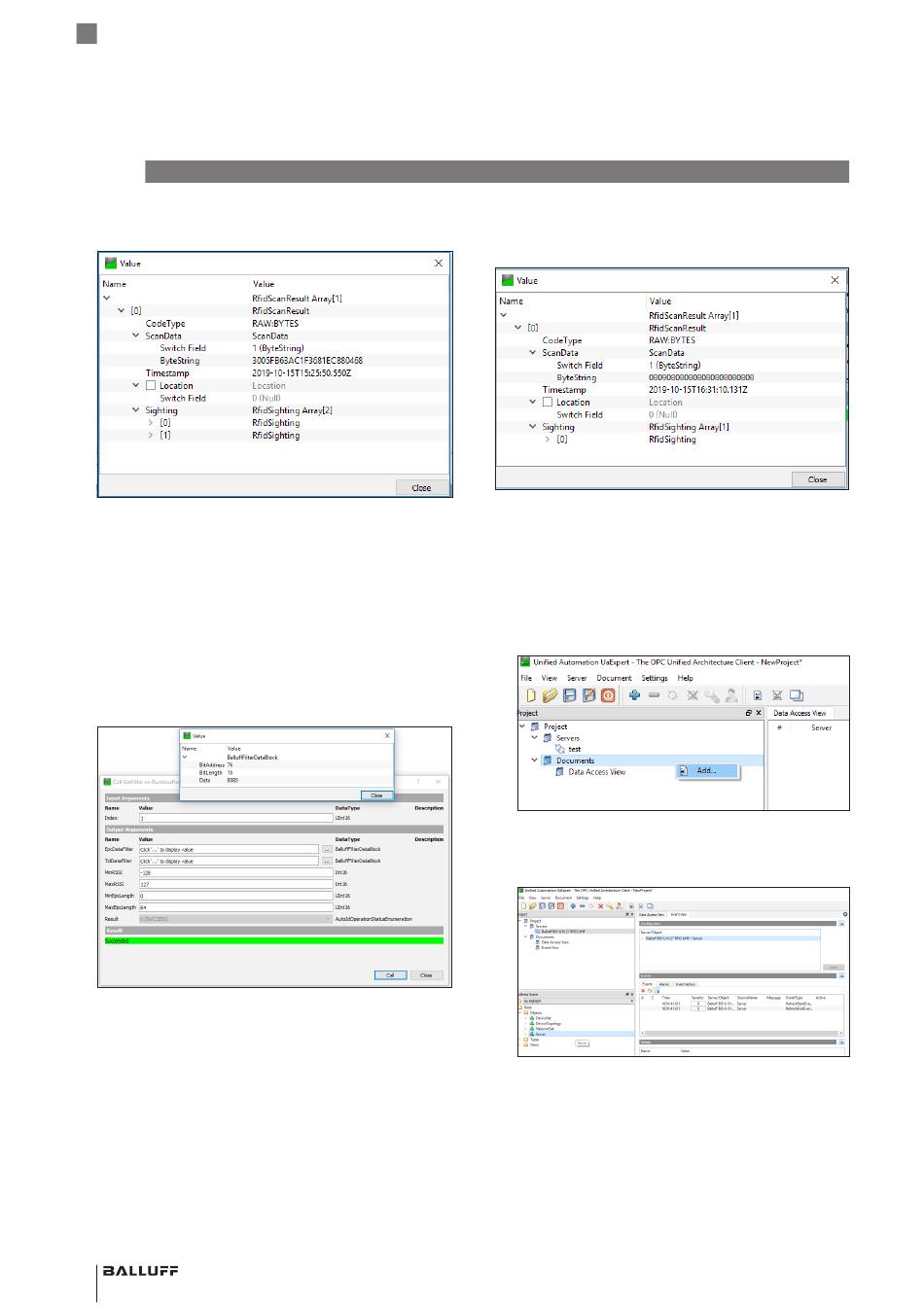Click the MinEpcLength field showing 0
The image size is (924, 1307).
235,896
